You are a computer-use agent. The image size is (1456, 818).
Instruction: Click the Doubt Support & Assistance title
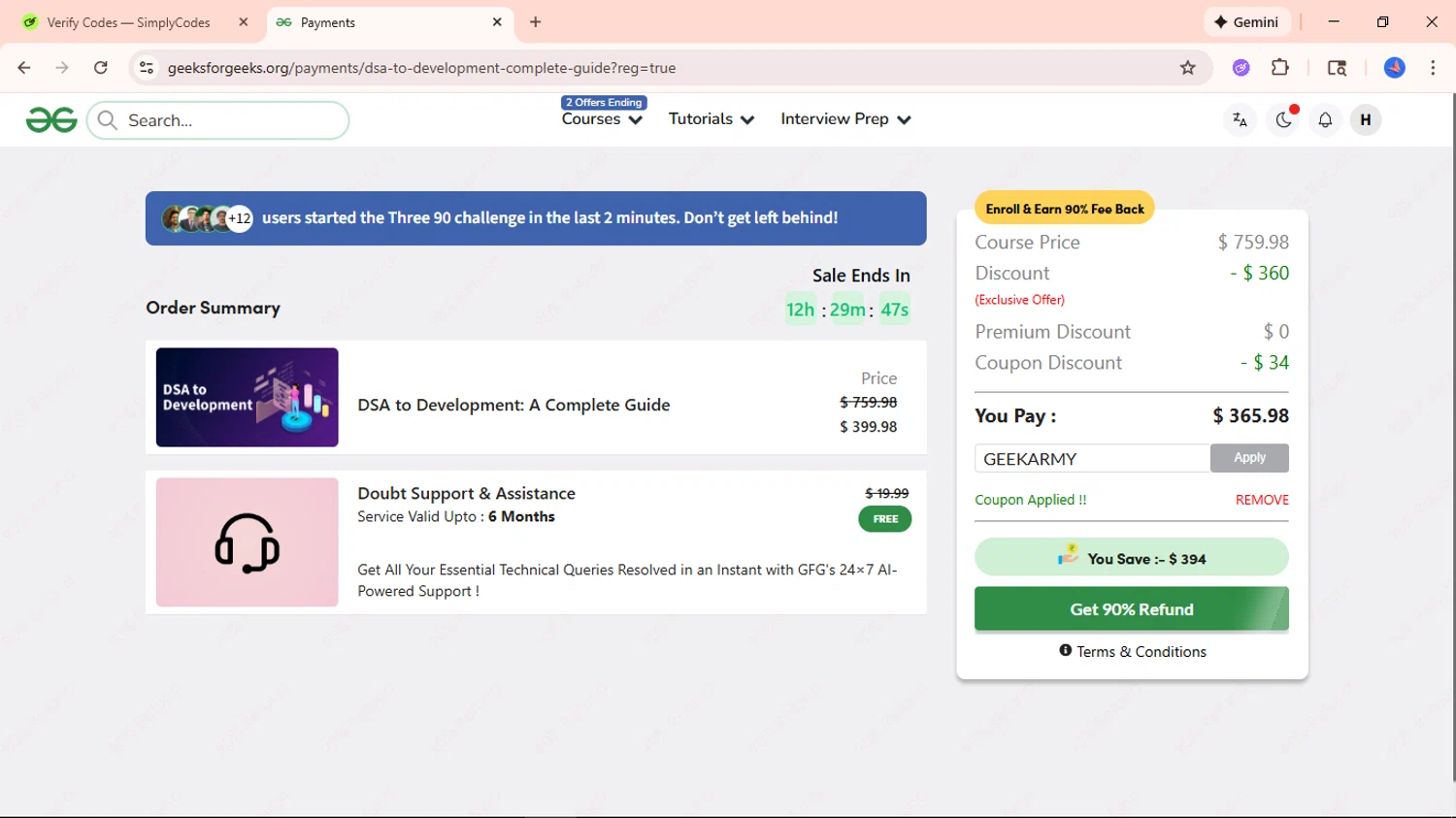(466, 493)
